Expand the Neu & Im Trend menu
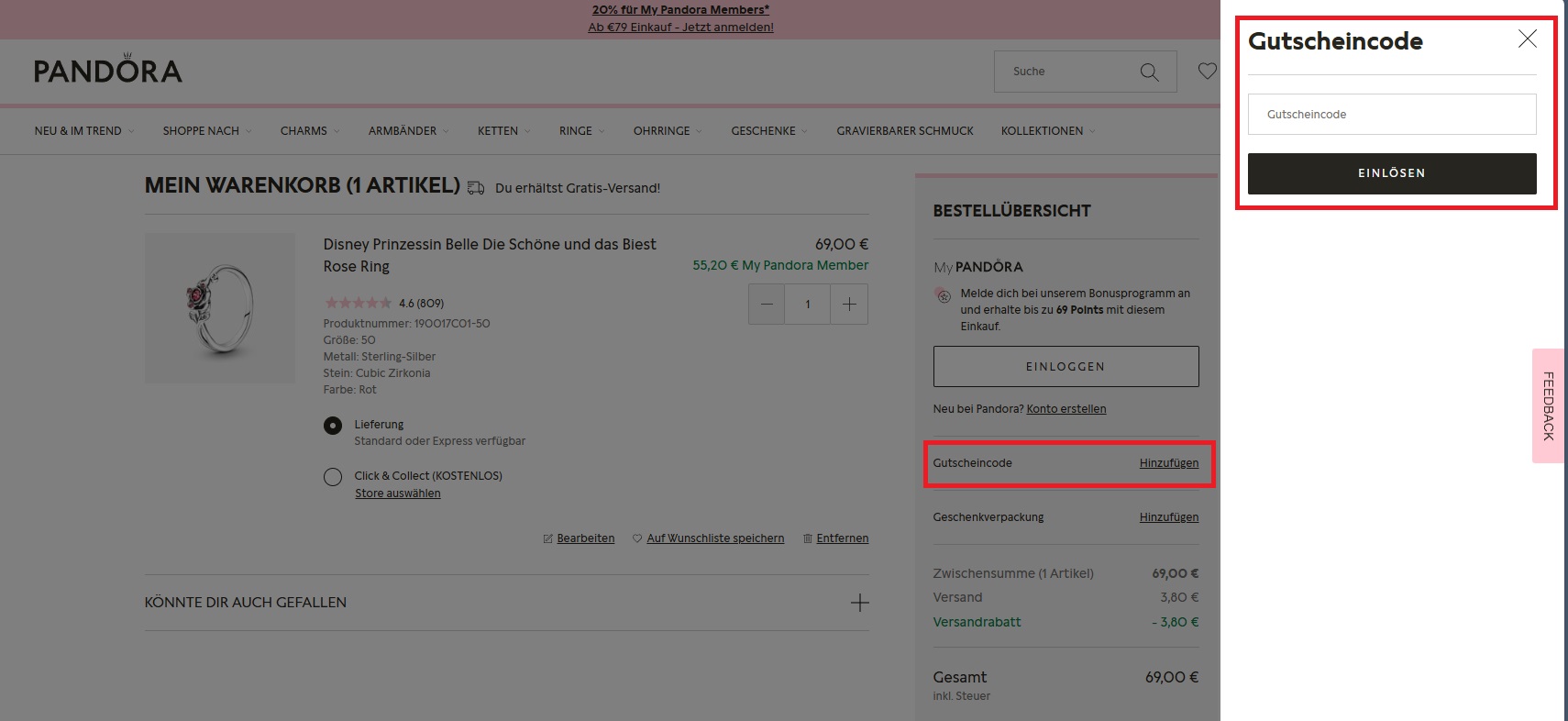The image size is (1568, 721). [x=84, y=131]
